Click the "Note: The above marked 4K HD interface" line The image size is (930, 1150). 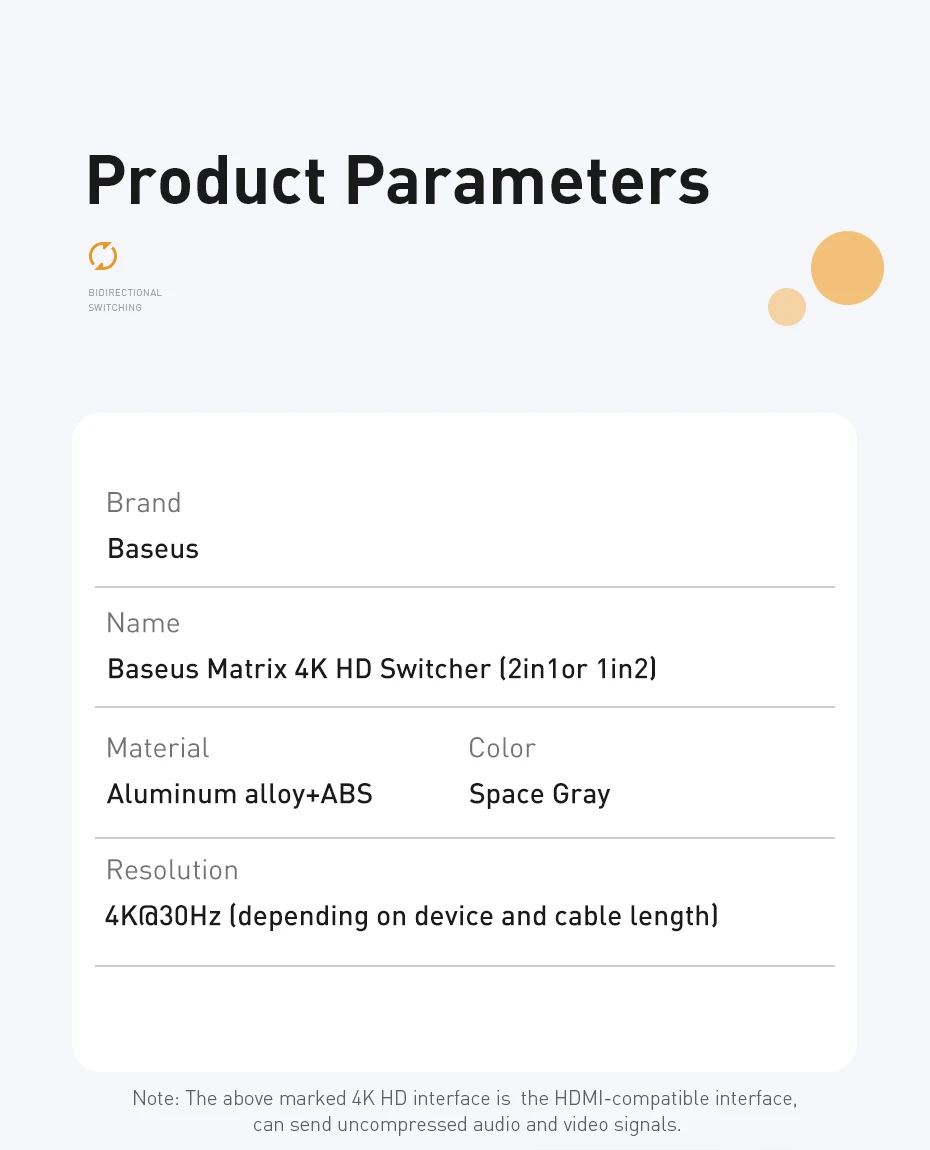pos(465,1098)
